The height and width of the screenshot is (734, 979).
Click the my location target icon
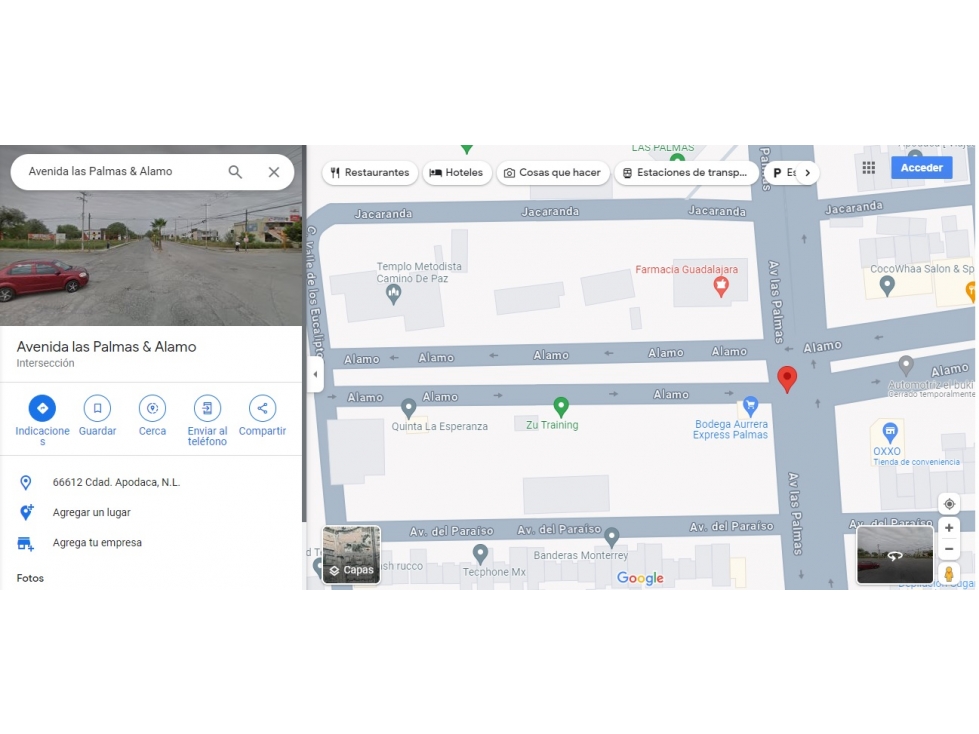click(949, 504)
